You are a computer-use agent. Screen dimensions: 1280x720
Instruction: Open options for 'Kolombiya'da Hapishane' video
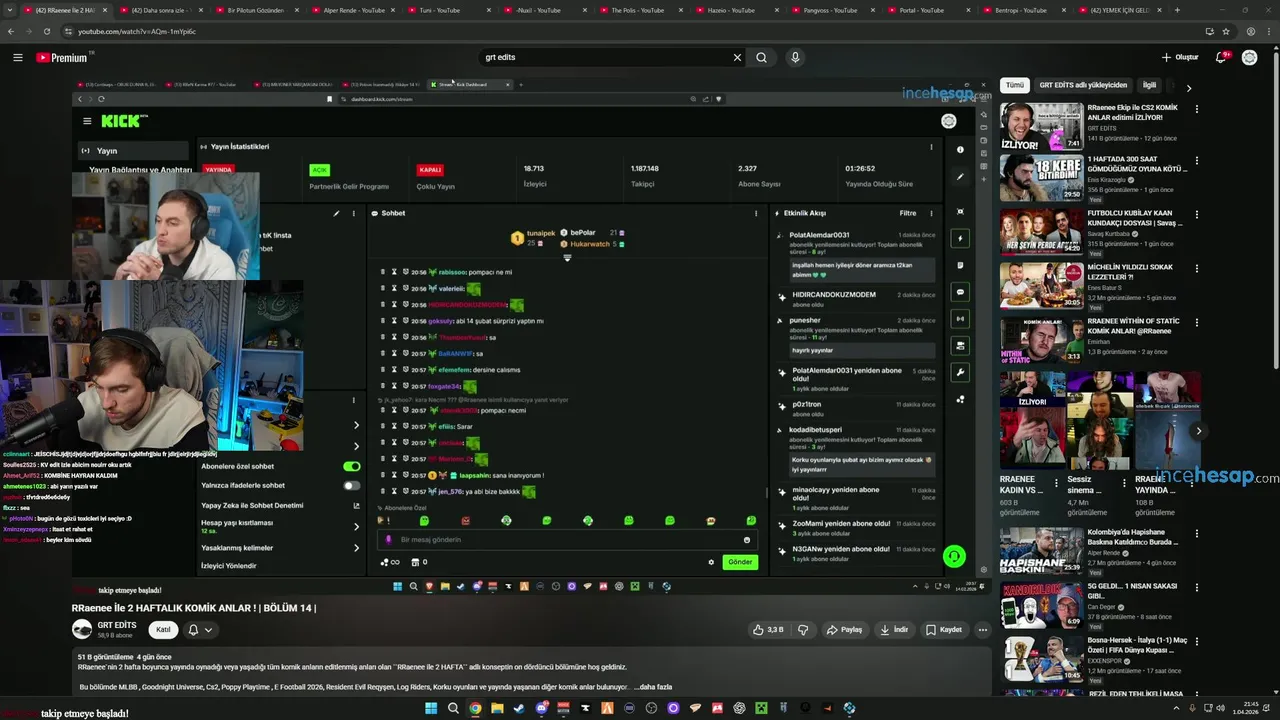[1196, 533]
